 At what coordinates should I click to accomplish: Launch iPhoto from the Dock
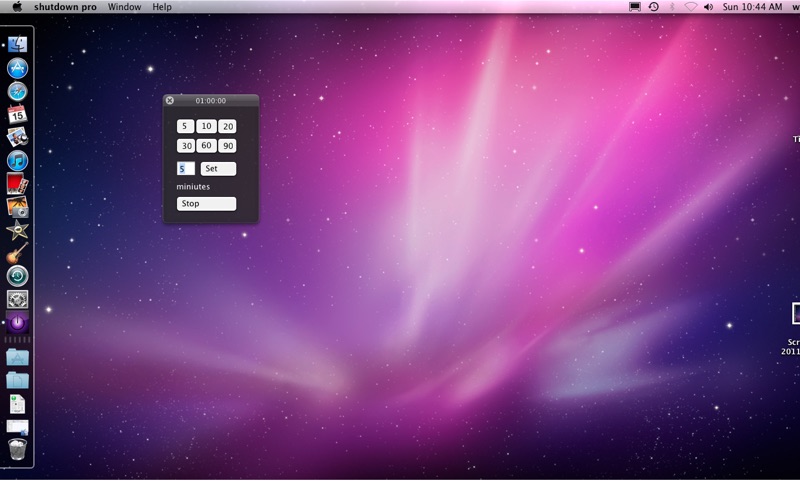(x=17, y=207)
